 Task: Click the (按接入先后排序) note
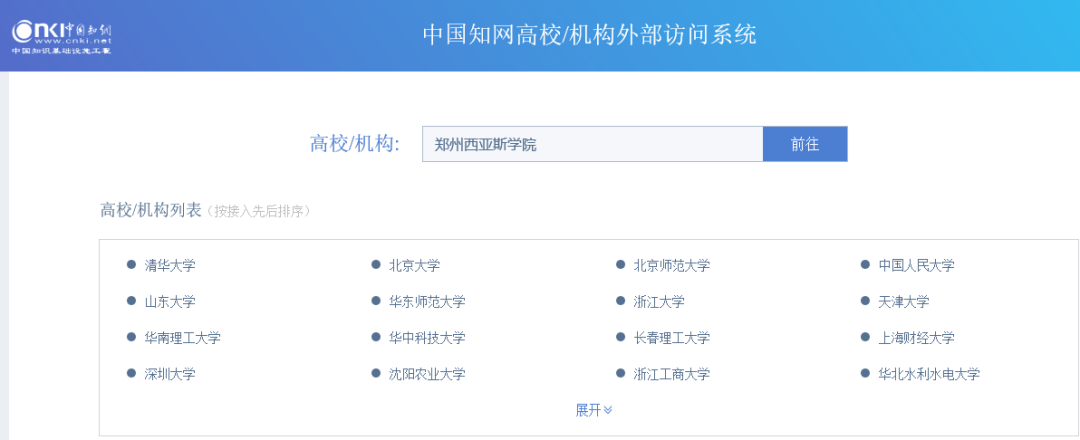[259, 211]
